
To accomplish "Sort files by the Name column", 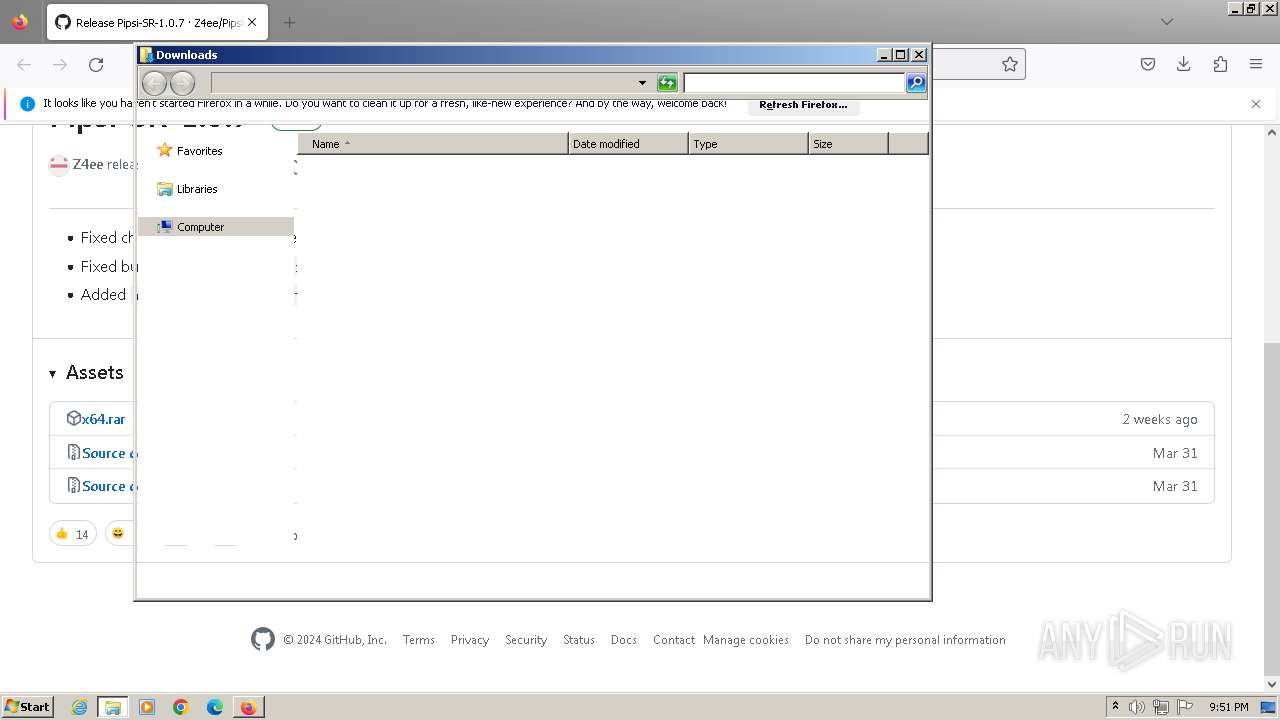I will 433,144.
